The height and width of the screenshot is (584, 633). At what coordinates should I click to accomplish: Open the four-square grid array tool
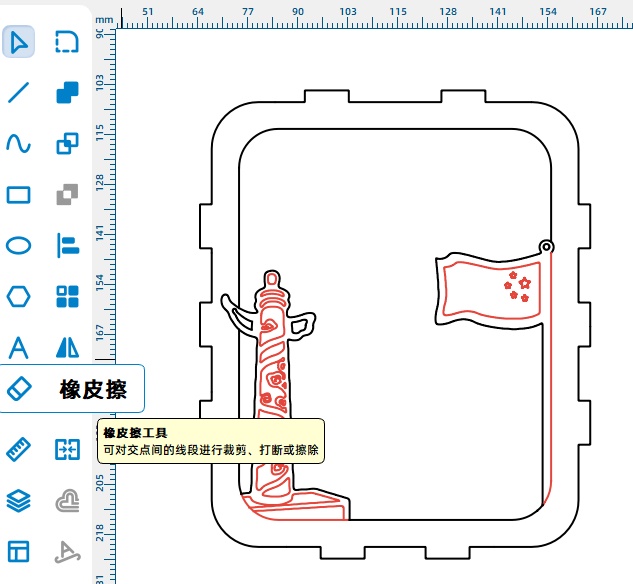click(67, 297)
